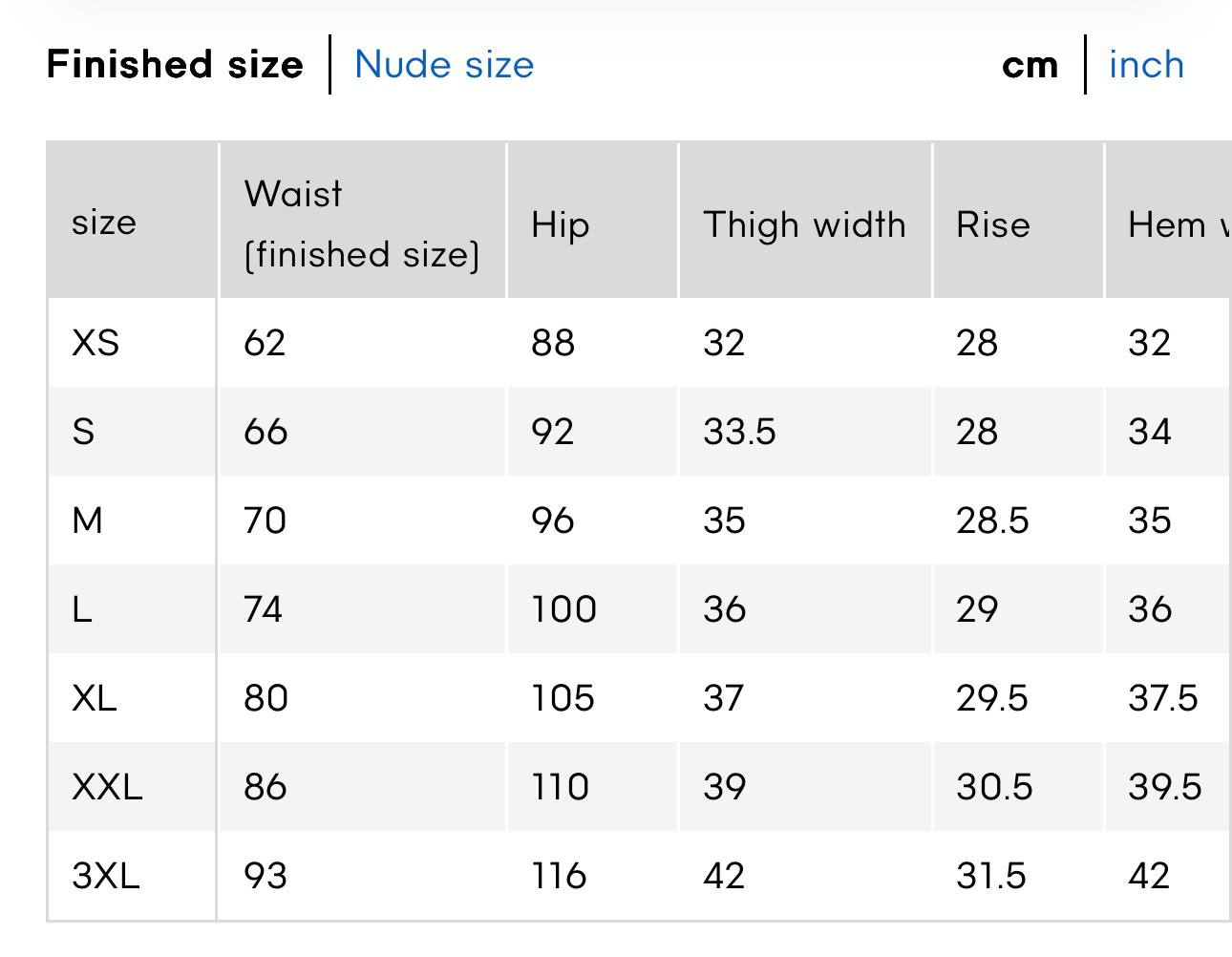This screenshot has width=1232, height=957.
Task: Select the 3XL size row label
Action: [106, 875]
